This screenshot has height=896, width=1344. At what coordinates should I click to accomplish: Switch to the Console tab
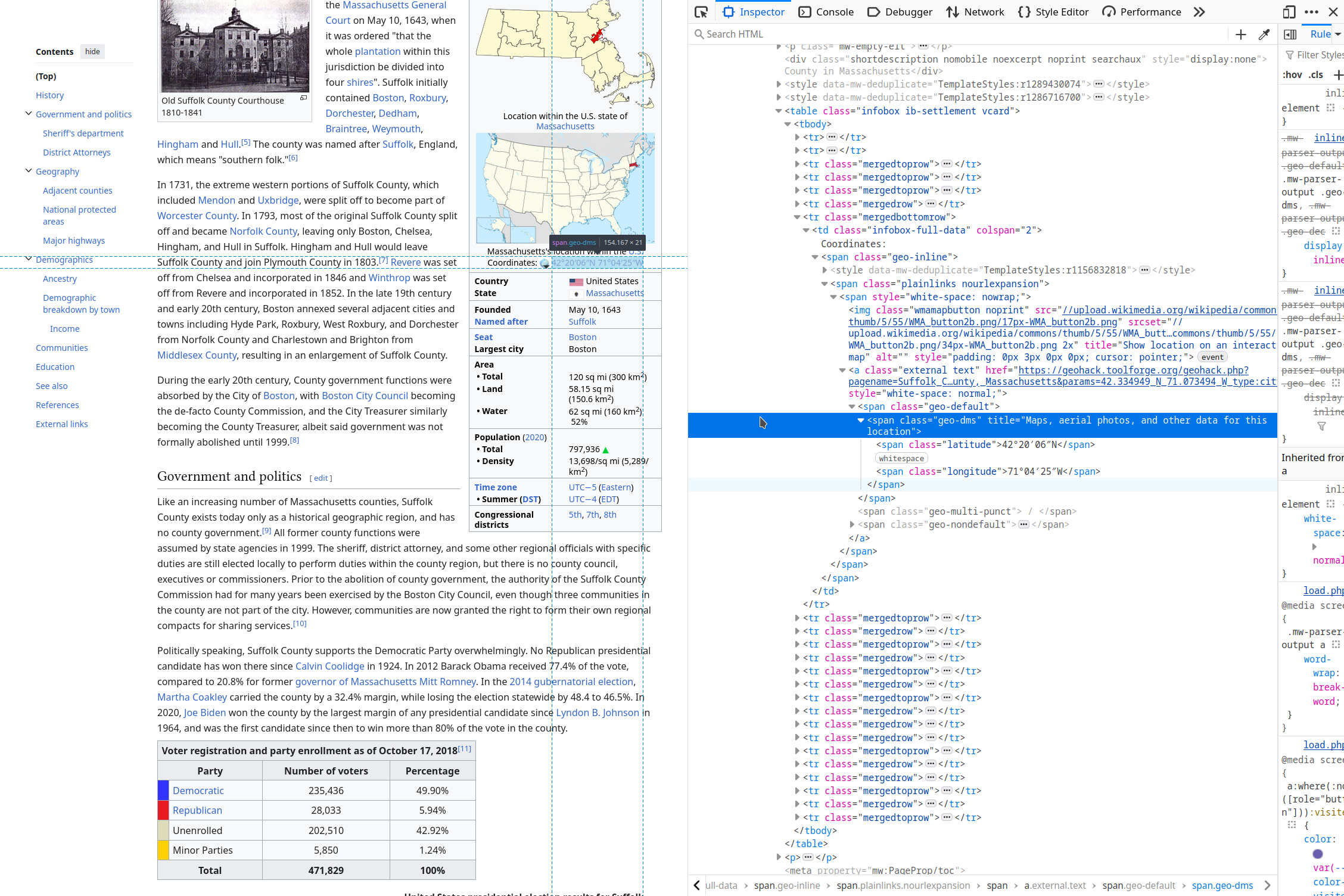click(826, 12)
